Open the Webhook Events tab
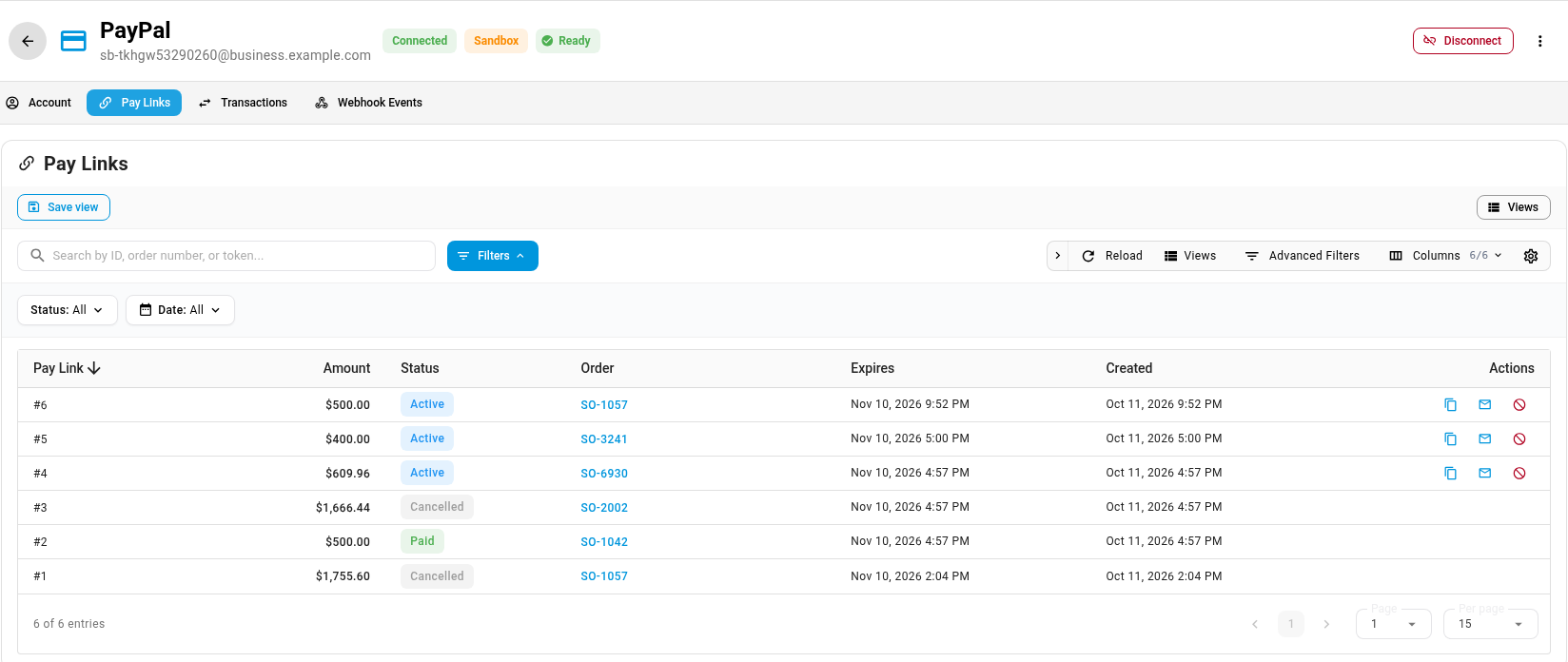The image size is (1568, 662). coord(368,103)
